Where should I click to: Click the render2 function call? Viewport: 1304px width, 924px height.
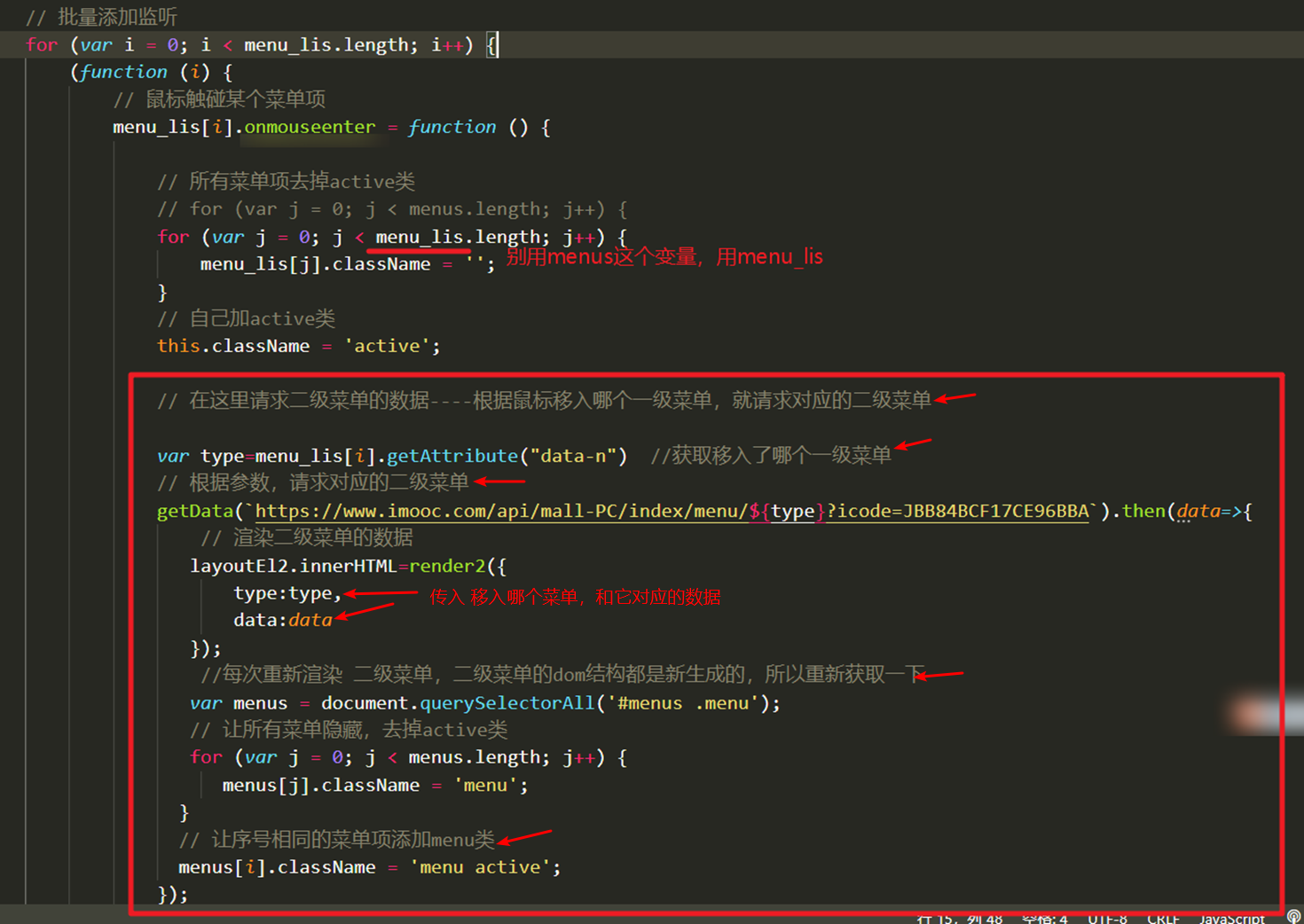click(x=447, y=566)
